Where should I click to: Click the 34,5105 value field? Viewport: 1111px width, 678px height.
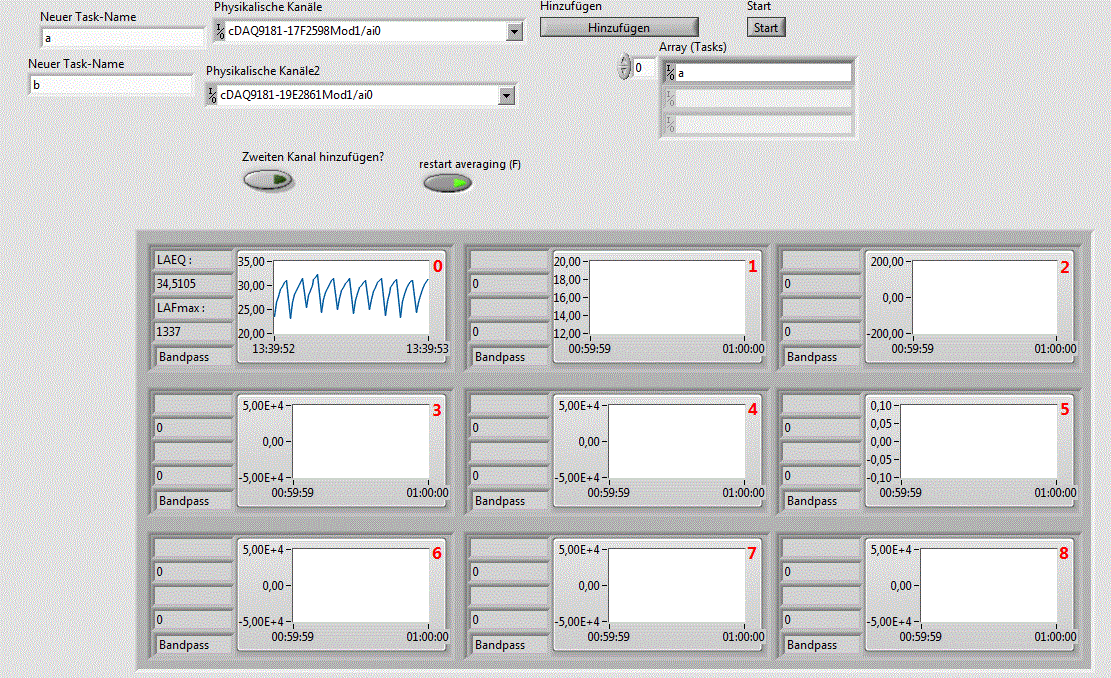pos(193,284)
